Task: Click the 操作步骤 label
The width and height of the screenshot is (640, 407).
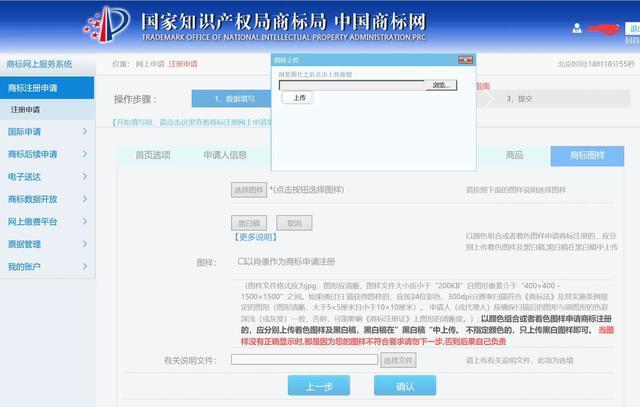Action: tap(135, 99)
